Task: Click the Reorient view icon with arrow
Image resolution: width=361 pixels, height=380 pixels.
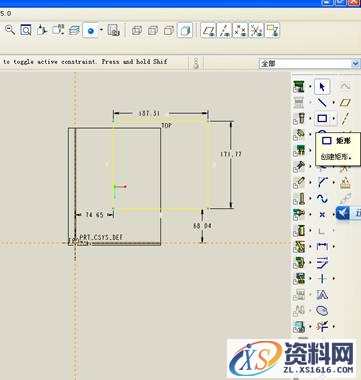Action: click(x=42, y=30)
